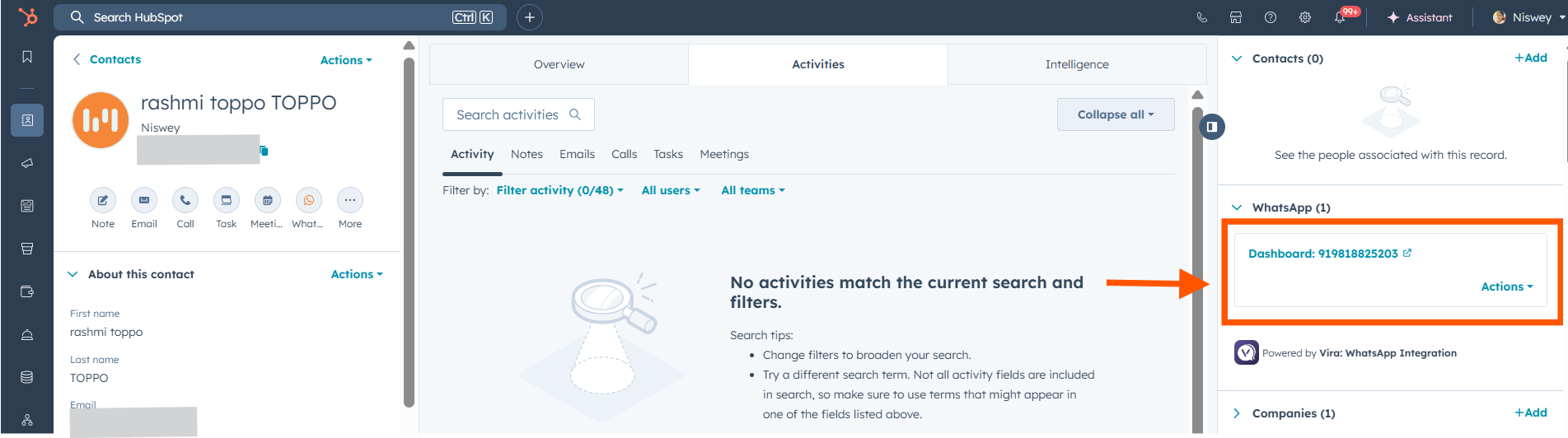
Task: Switch to the Intelligence tab
Action: click(x=1077, y=64)
